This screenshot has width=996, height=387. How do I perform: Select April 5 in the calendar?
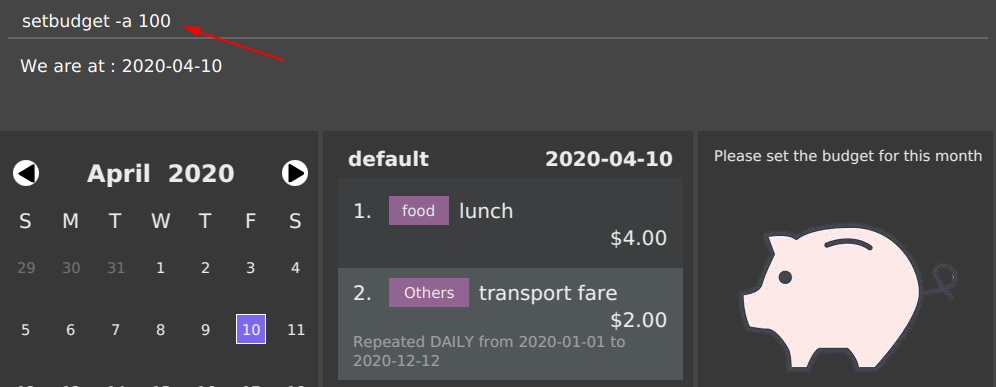pos(25,329)
